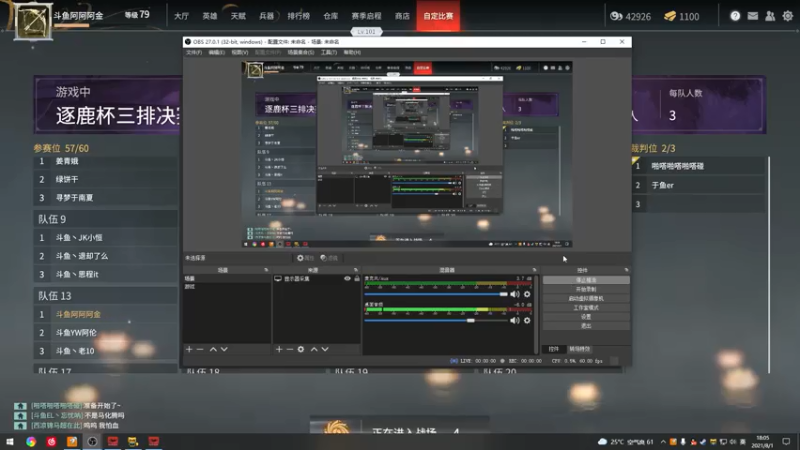The width and height of the screenshot is (800, 450).
Task: Select the second scene in OBS scenes list
Action: (x=227, y=287)
